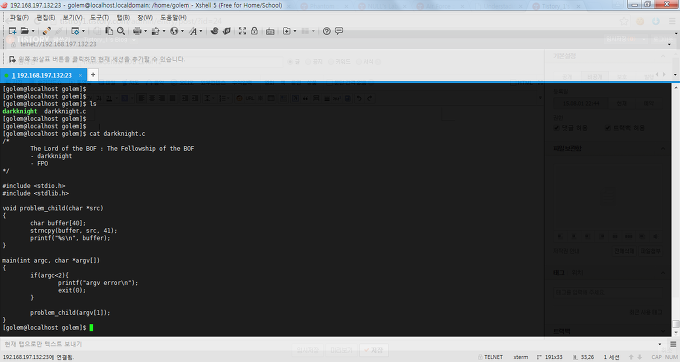
Task: Click the Lock screen padlock icon
Action: tap(255, 31)
